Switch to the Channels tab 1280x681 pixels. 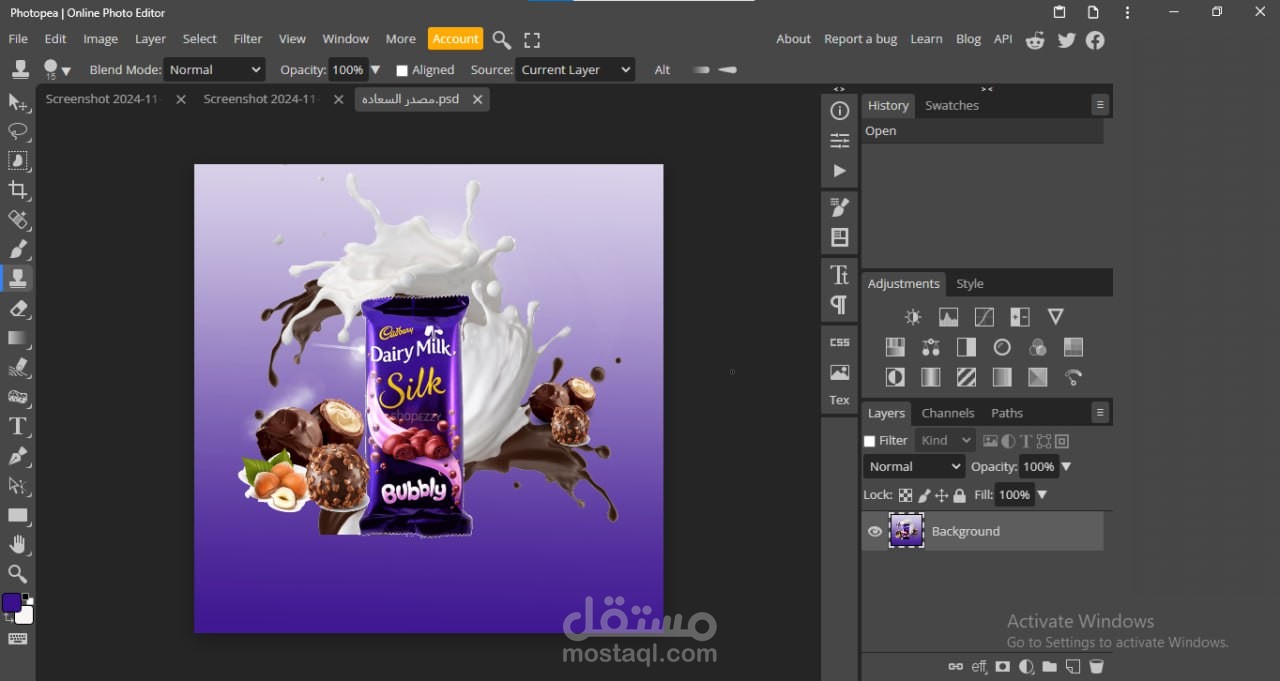coord(948,413)
